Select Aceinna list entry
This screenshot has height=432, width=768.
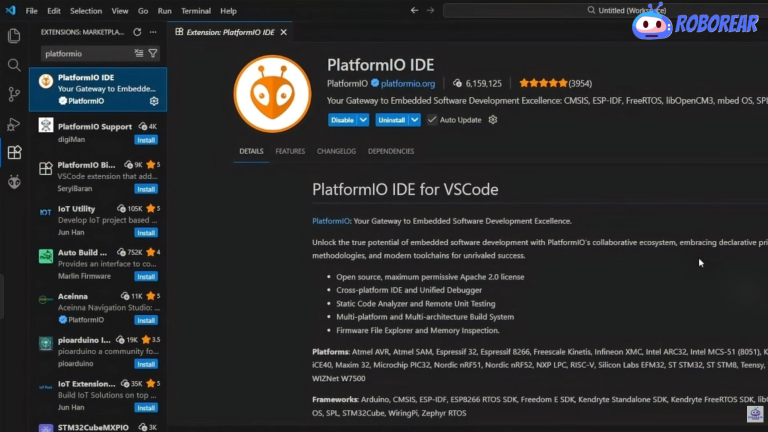pos(98,308)
